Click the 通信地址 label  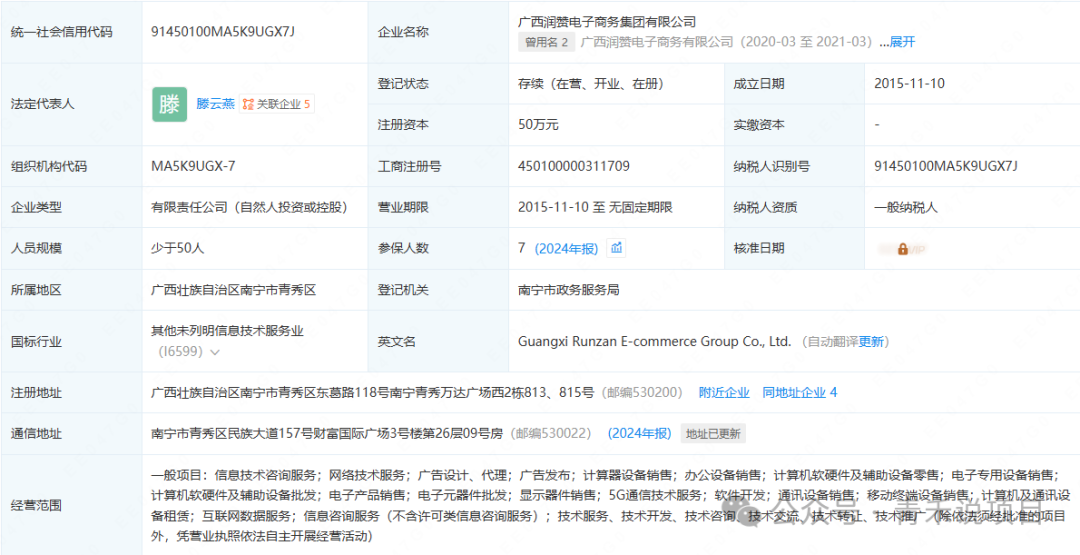37,433
